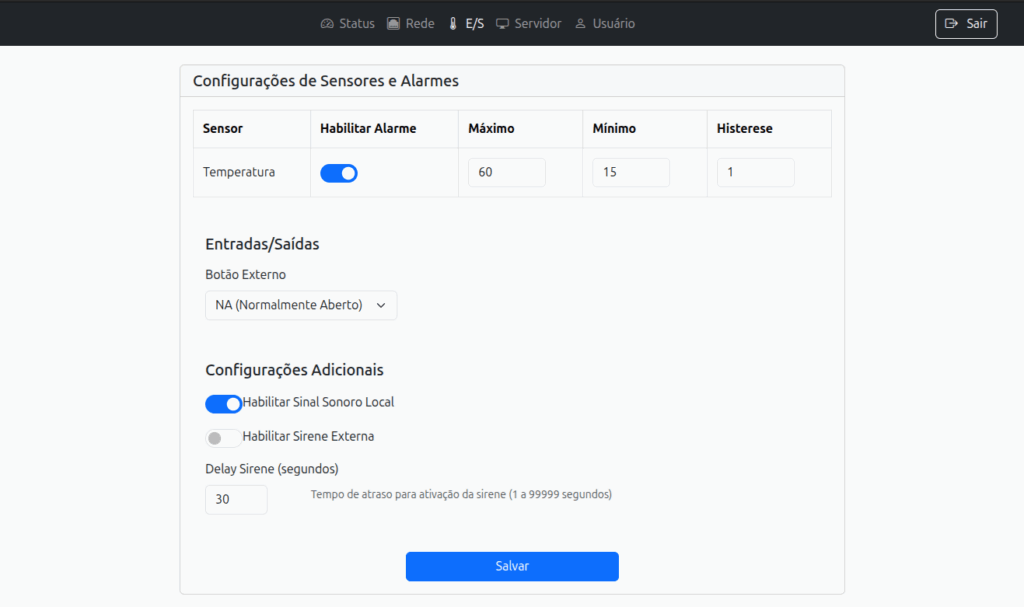This screenshot has height=607, width=1024.
Task: Open the Servidor page from navbar text
Action: pos(538,24)
